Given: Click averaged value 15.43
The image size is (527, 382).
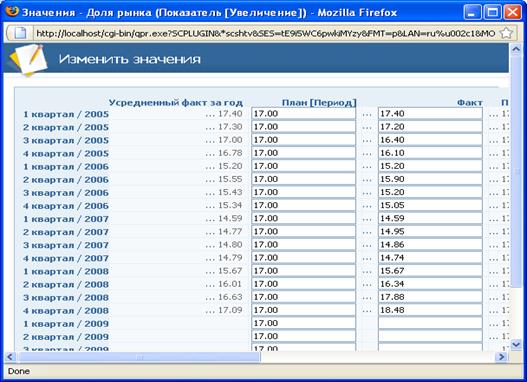Looking at the screenshot, I should (230, 193).
